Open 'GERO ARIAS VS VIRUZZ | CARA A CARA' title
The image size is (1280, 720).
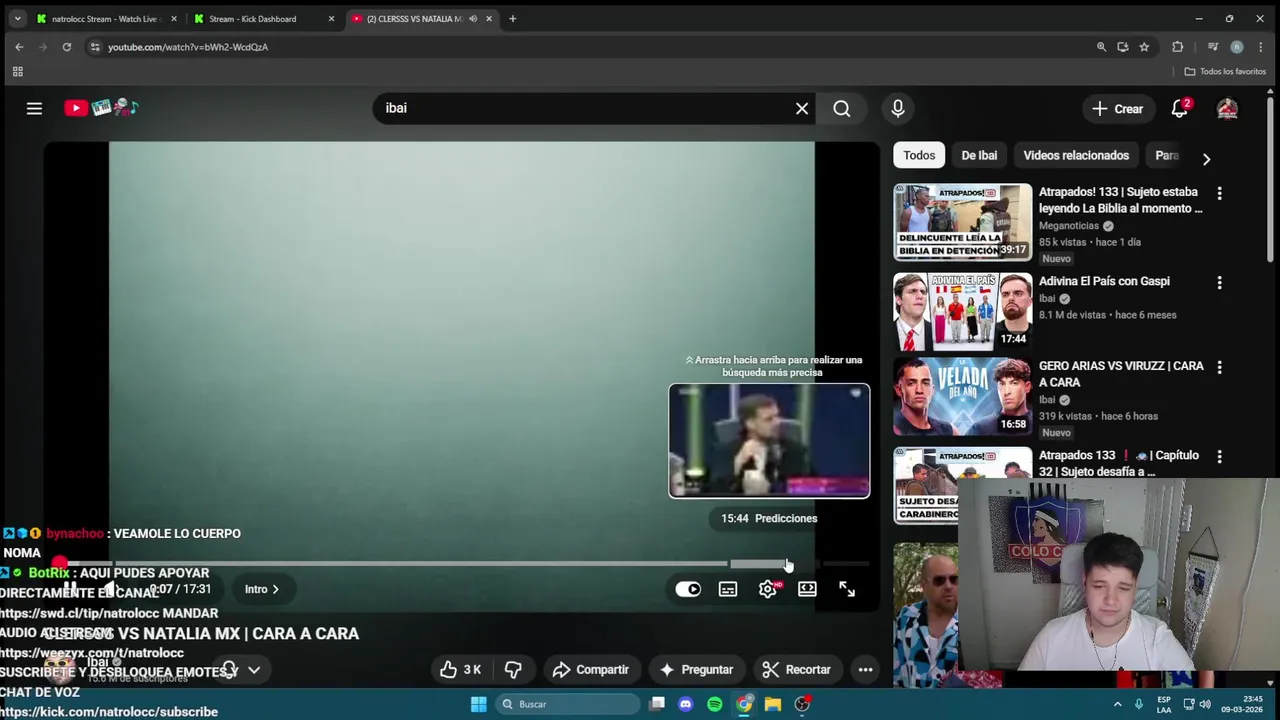[1121, 374]
